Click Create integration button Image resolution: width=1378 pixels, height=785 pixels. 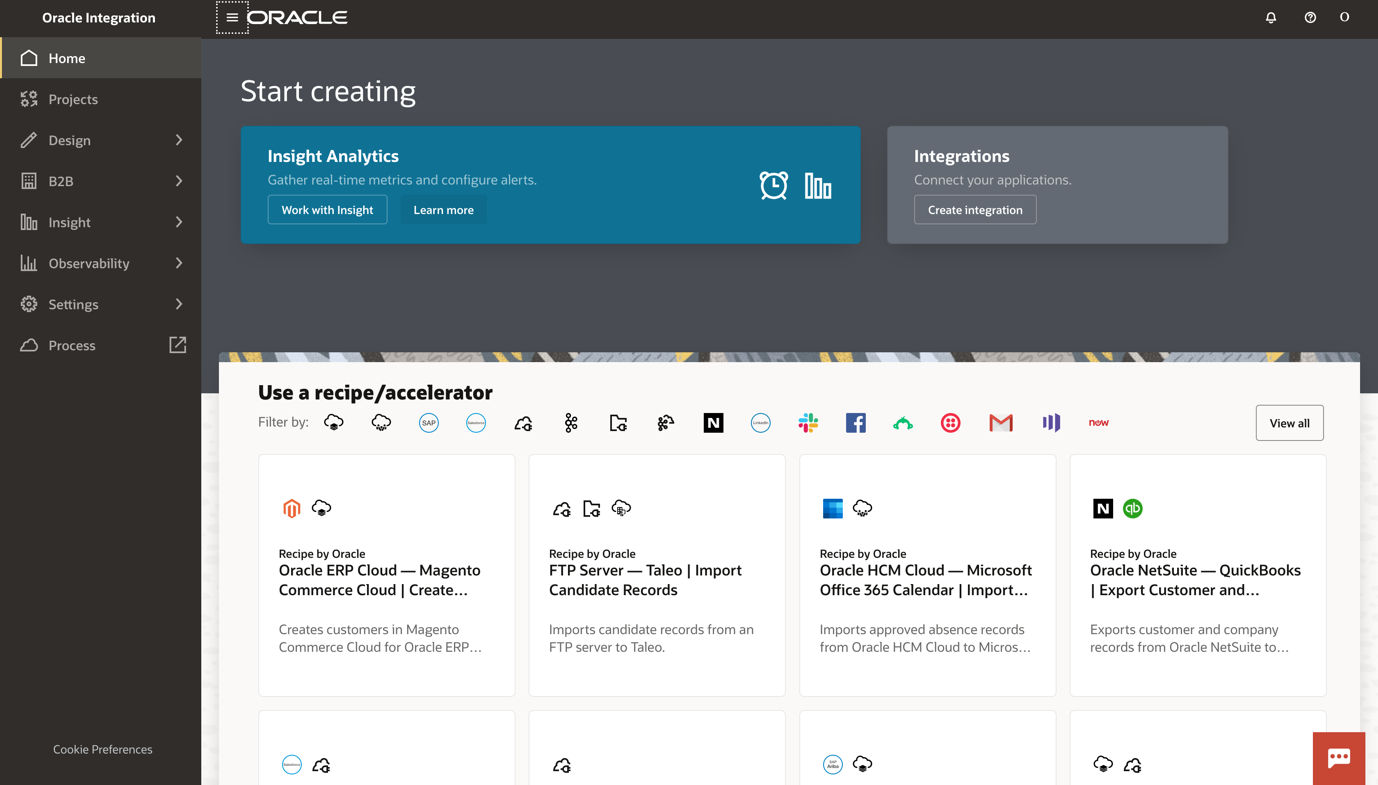click(x=975, y=210)
